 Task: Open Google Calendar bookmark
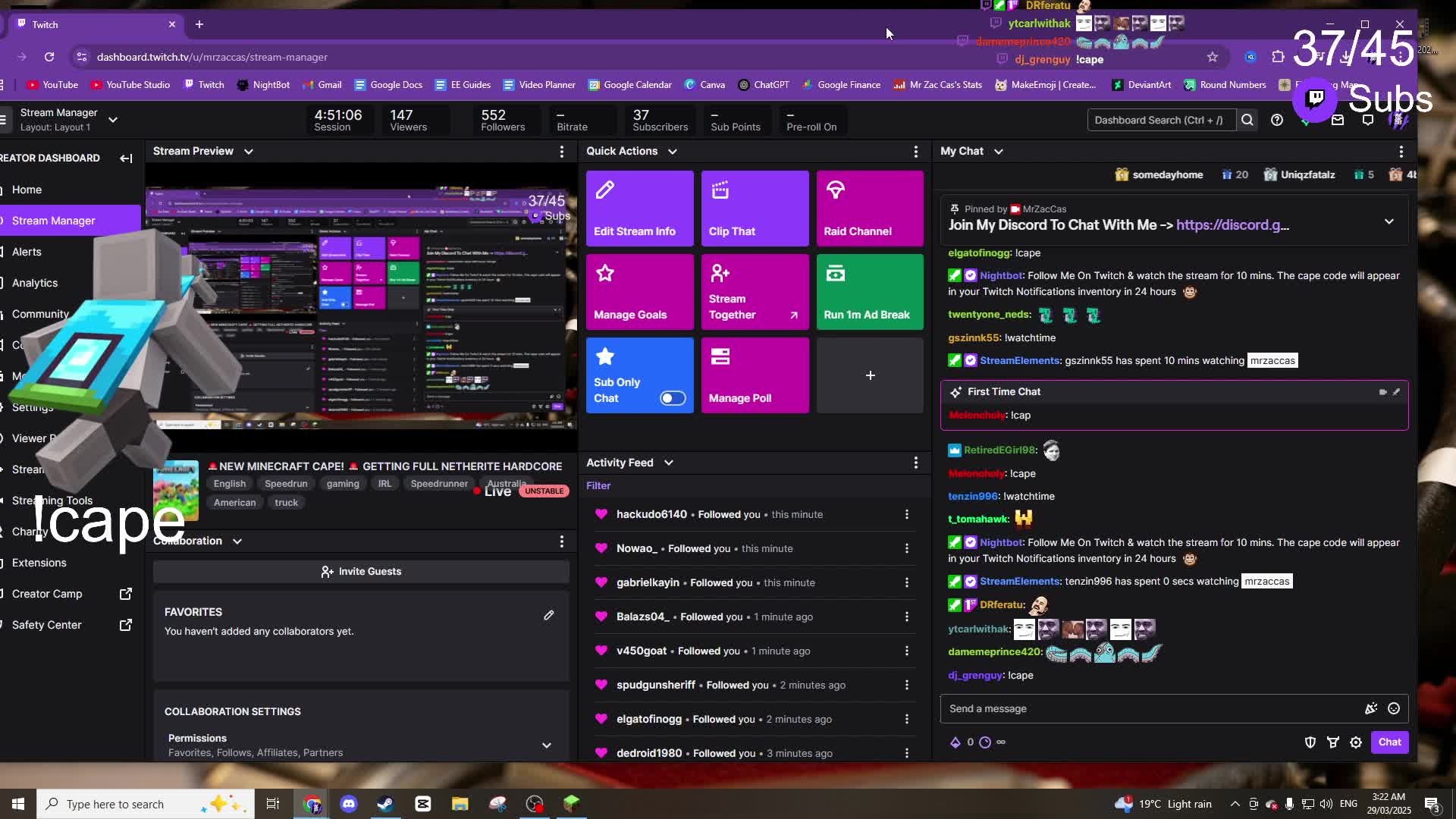(x=630, y=85)
